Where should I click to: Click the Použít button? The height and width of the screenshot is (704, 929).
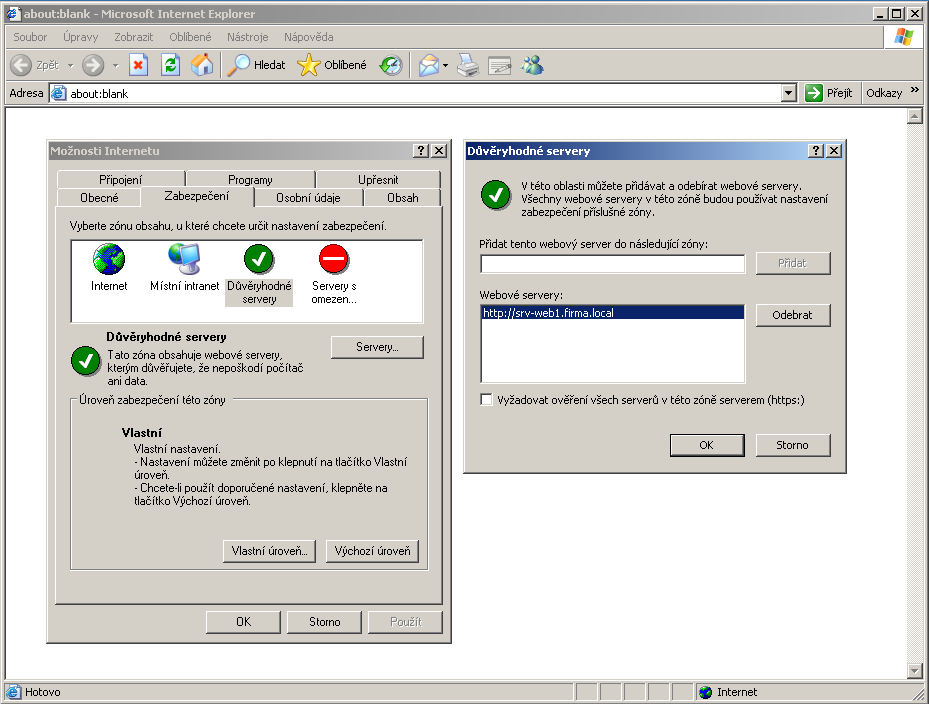tap(406, 622)
